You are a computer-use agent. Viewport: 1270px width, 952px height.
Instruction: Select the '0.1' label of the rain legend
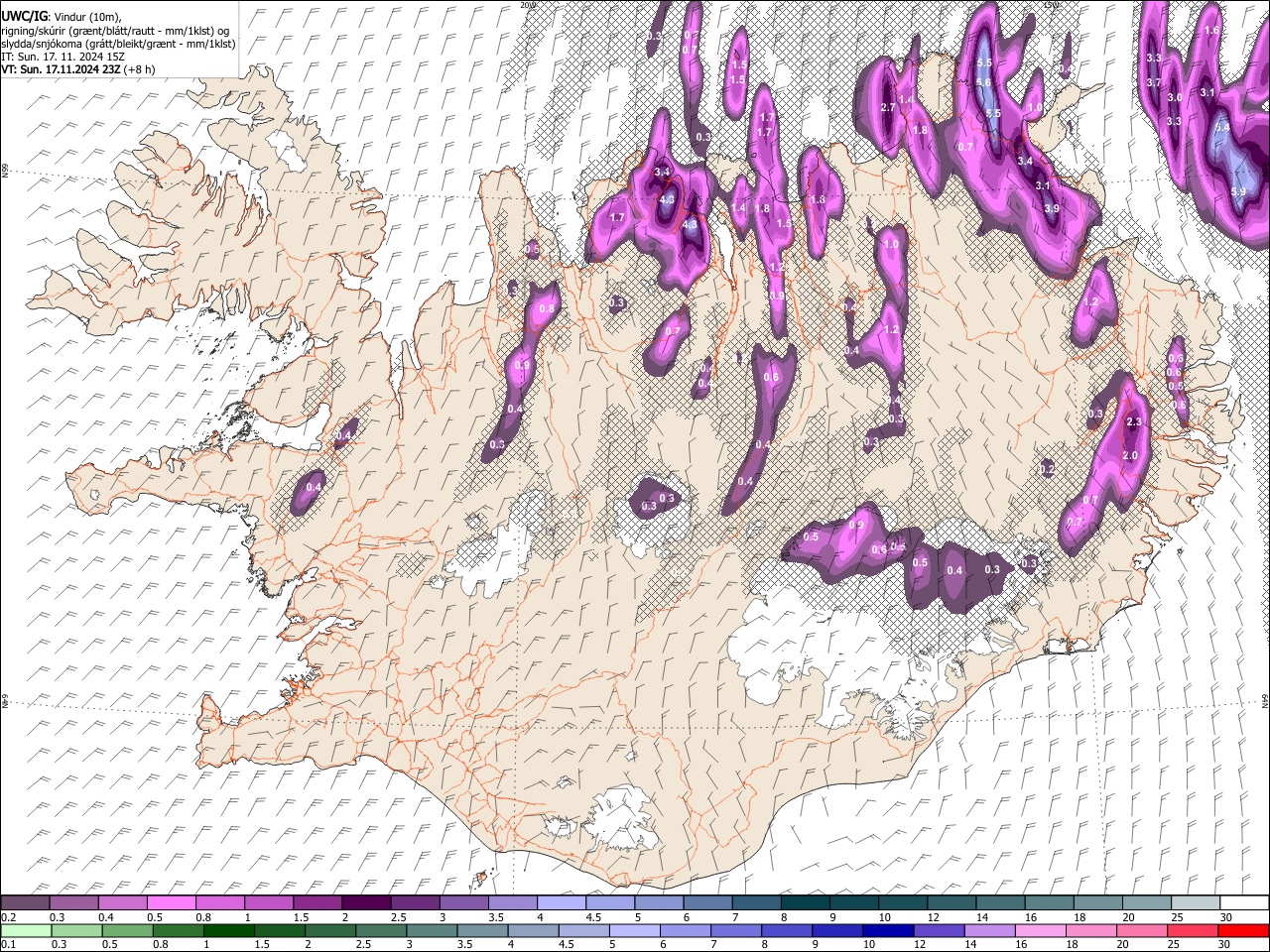click(x=8, y=945)
